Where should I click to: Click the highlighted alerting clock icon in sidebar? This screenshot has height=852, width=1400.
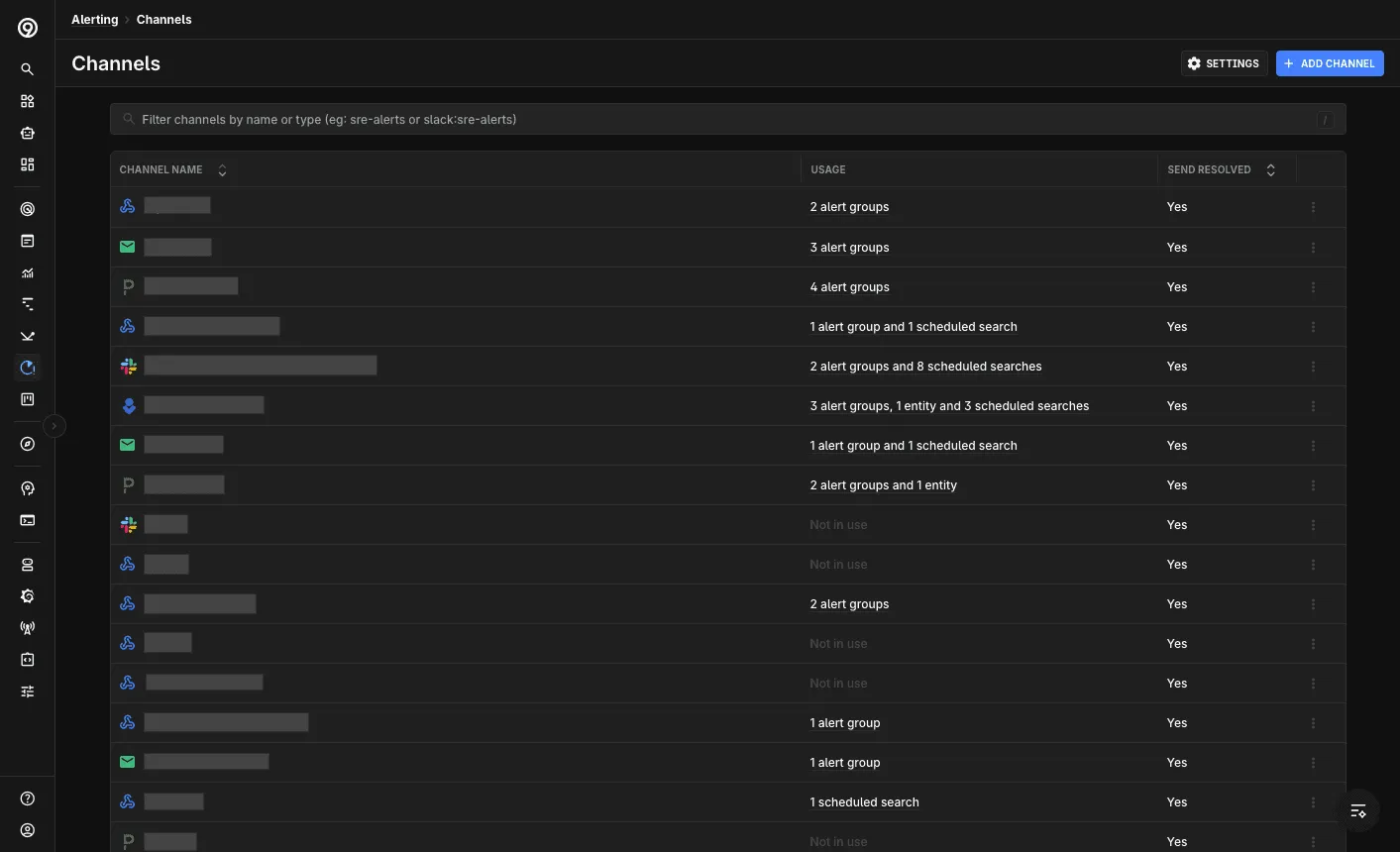click(28, 368)
